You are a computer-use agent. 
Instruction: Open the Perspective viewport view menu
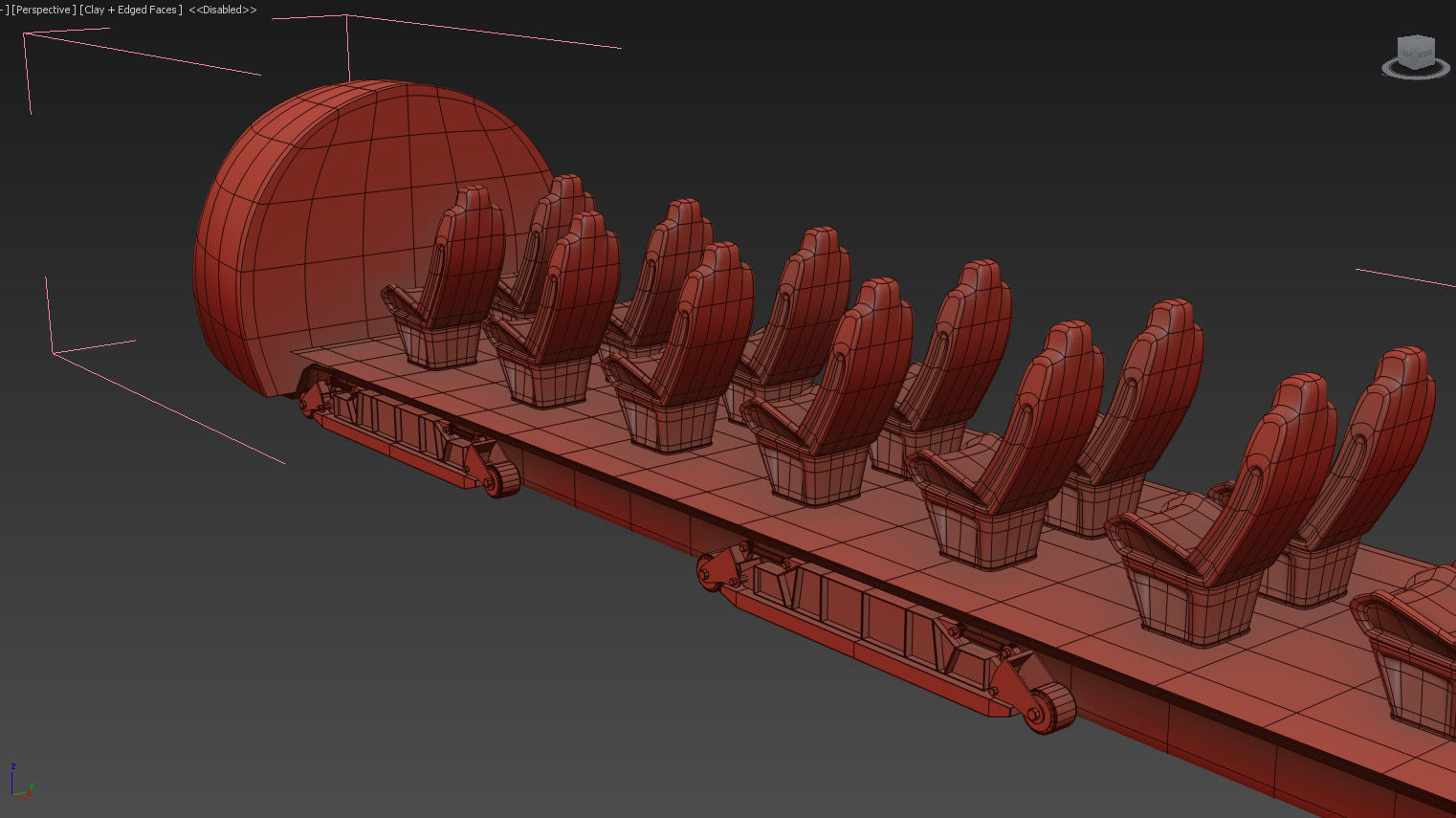43,10
